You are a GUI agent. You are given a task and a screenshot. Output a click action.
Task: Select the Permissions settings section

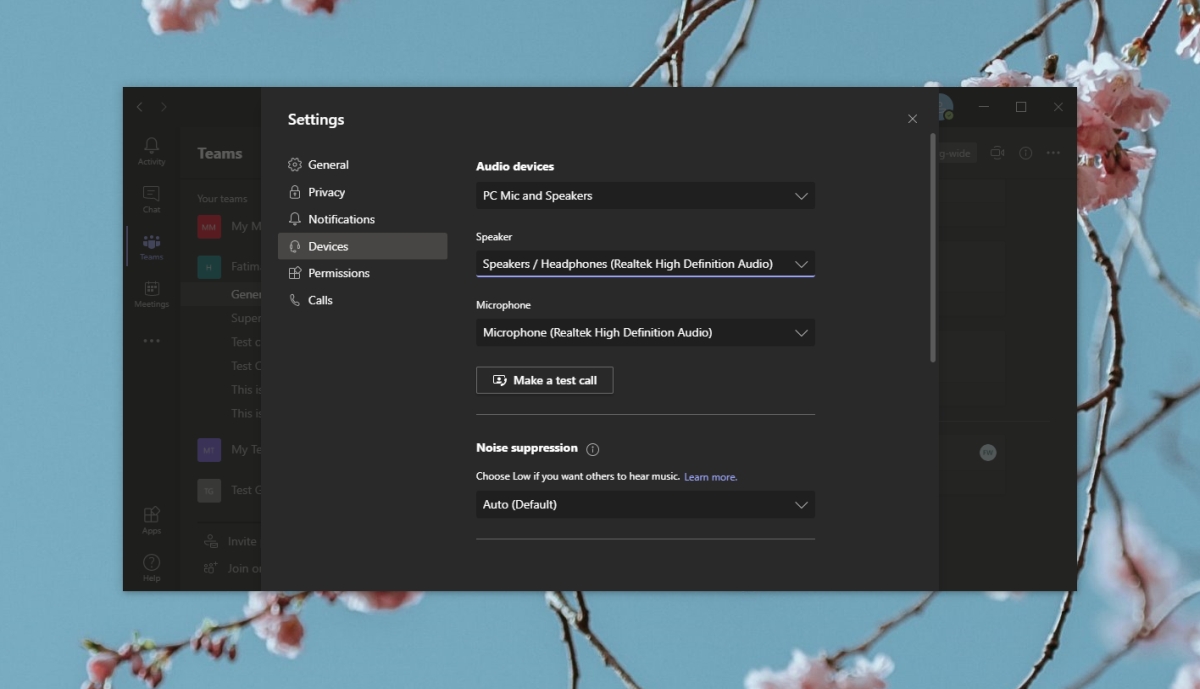[338, 273]
